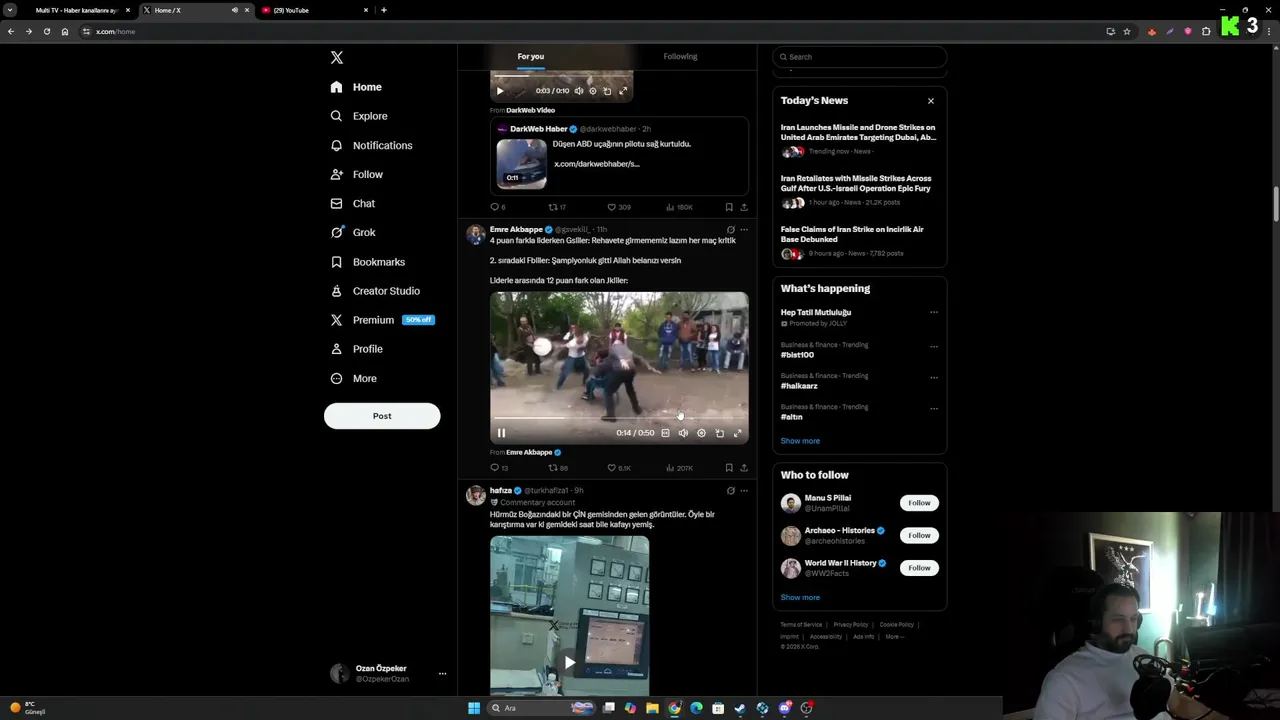
Task: Open the Iran Launches Missile news item
Action: pyautogui.click(x=859, y=139)
